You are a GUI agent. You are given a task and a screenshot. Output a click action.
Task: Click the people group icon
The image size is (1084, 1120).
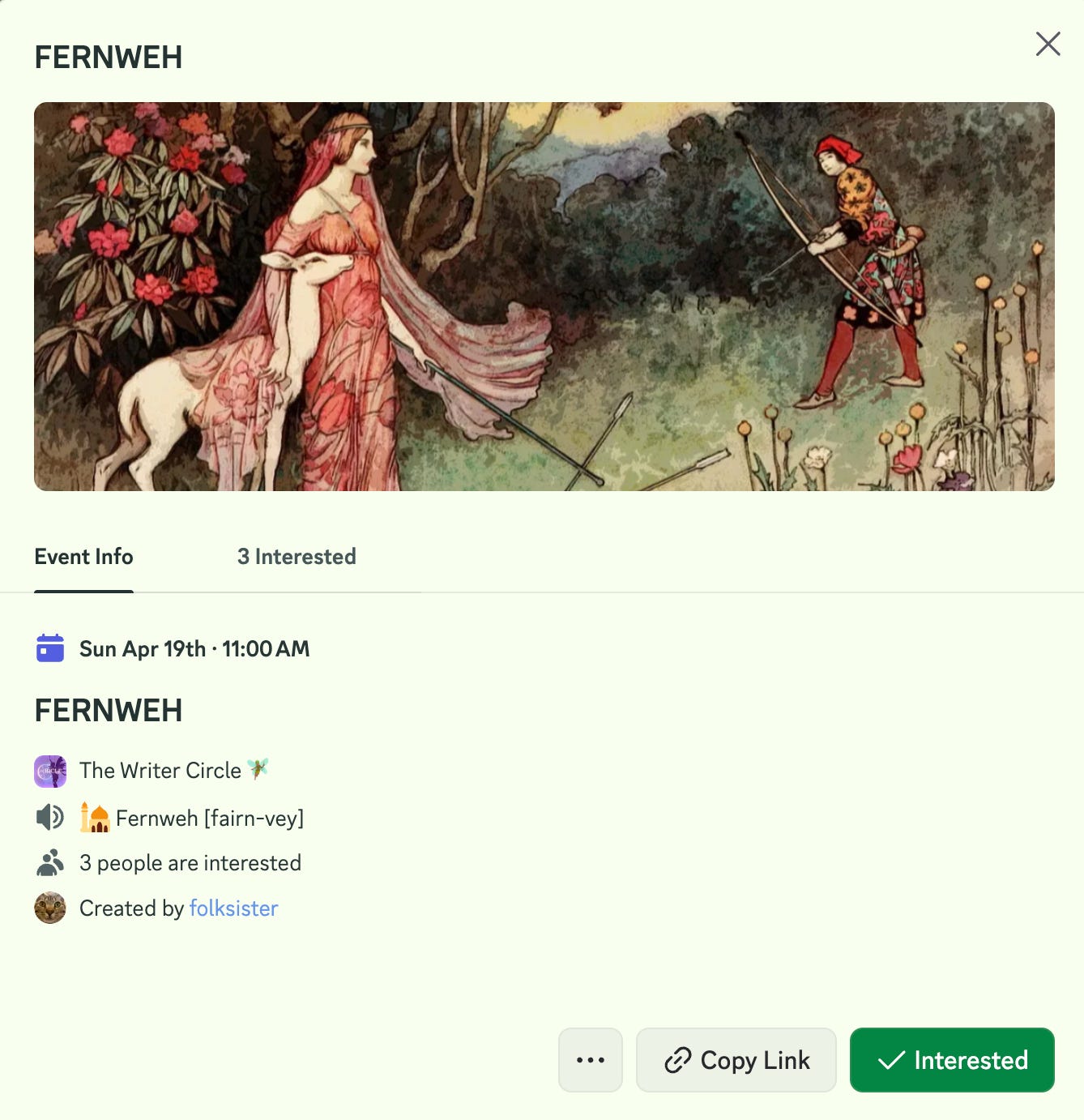tap(50, 862)
